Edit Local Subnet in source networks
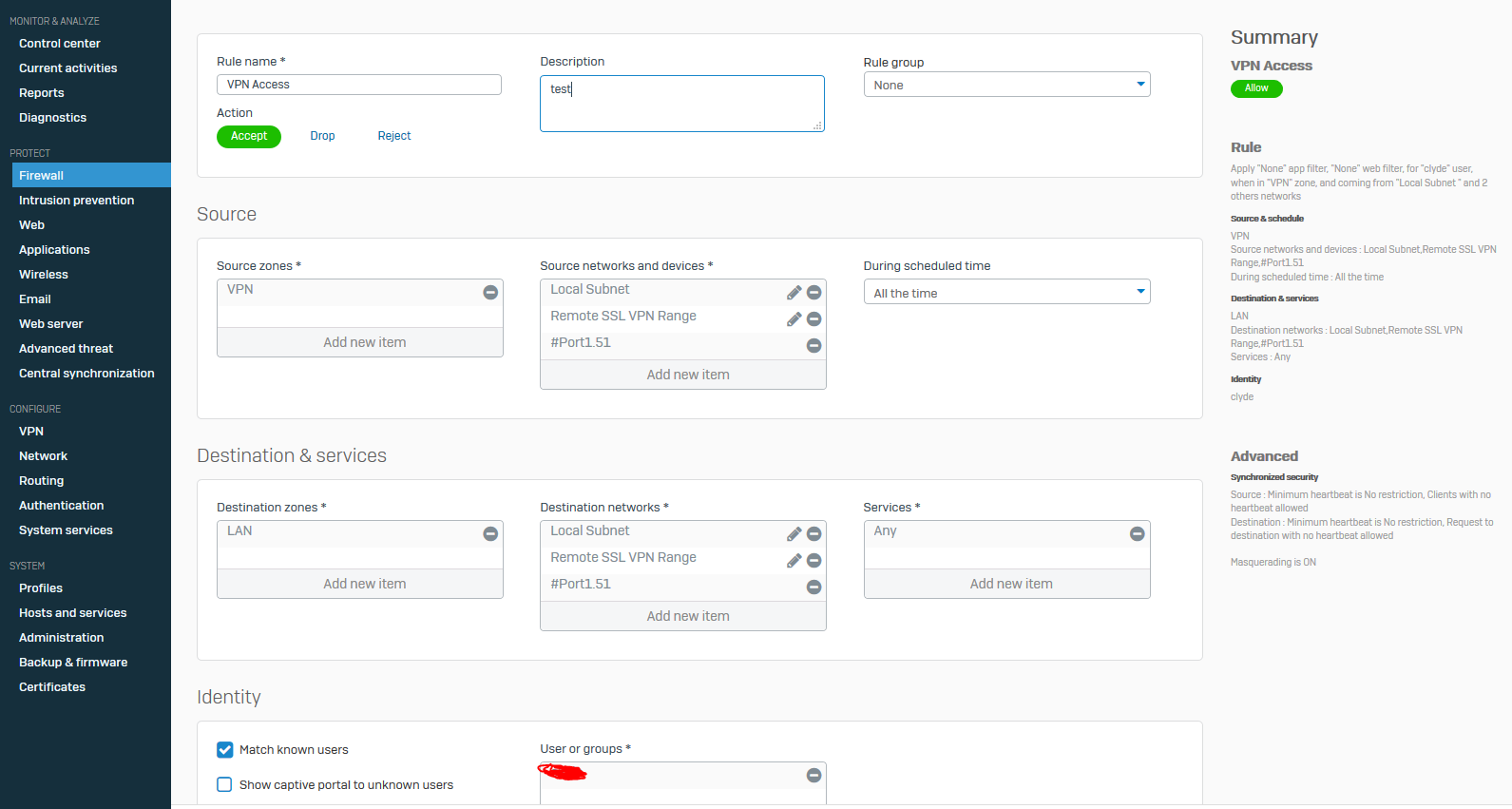 pyautogui.click(x=794, y=293)
